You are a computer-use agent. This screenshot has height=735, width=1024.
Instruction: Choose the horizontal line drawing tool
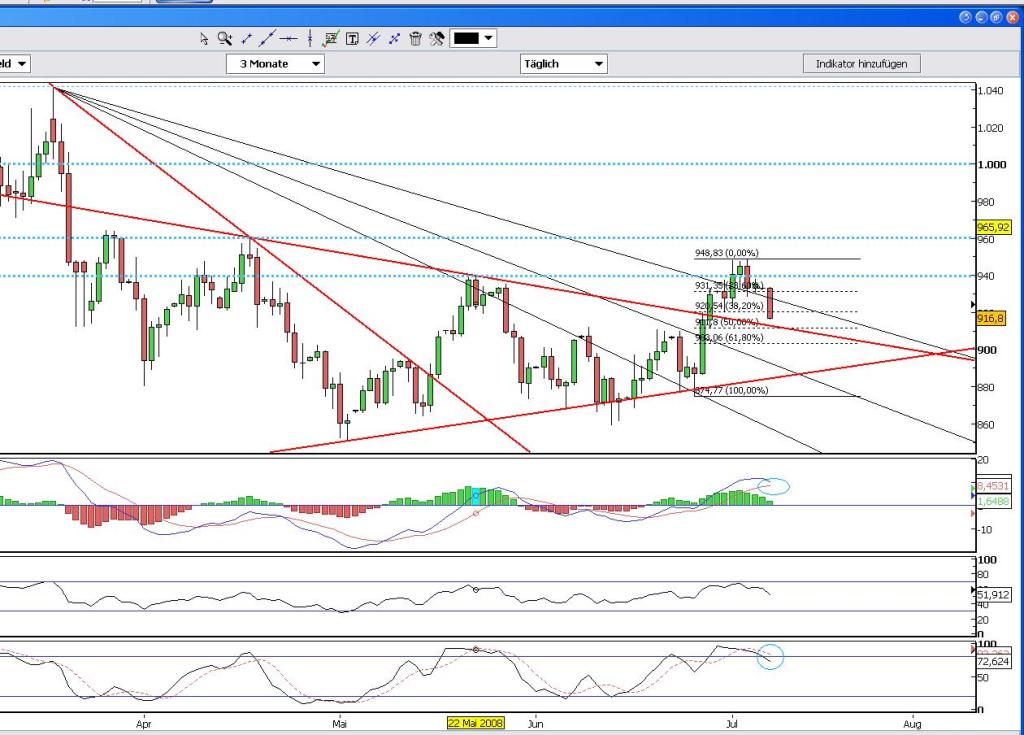[x=288, y=39]
